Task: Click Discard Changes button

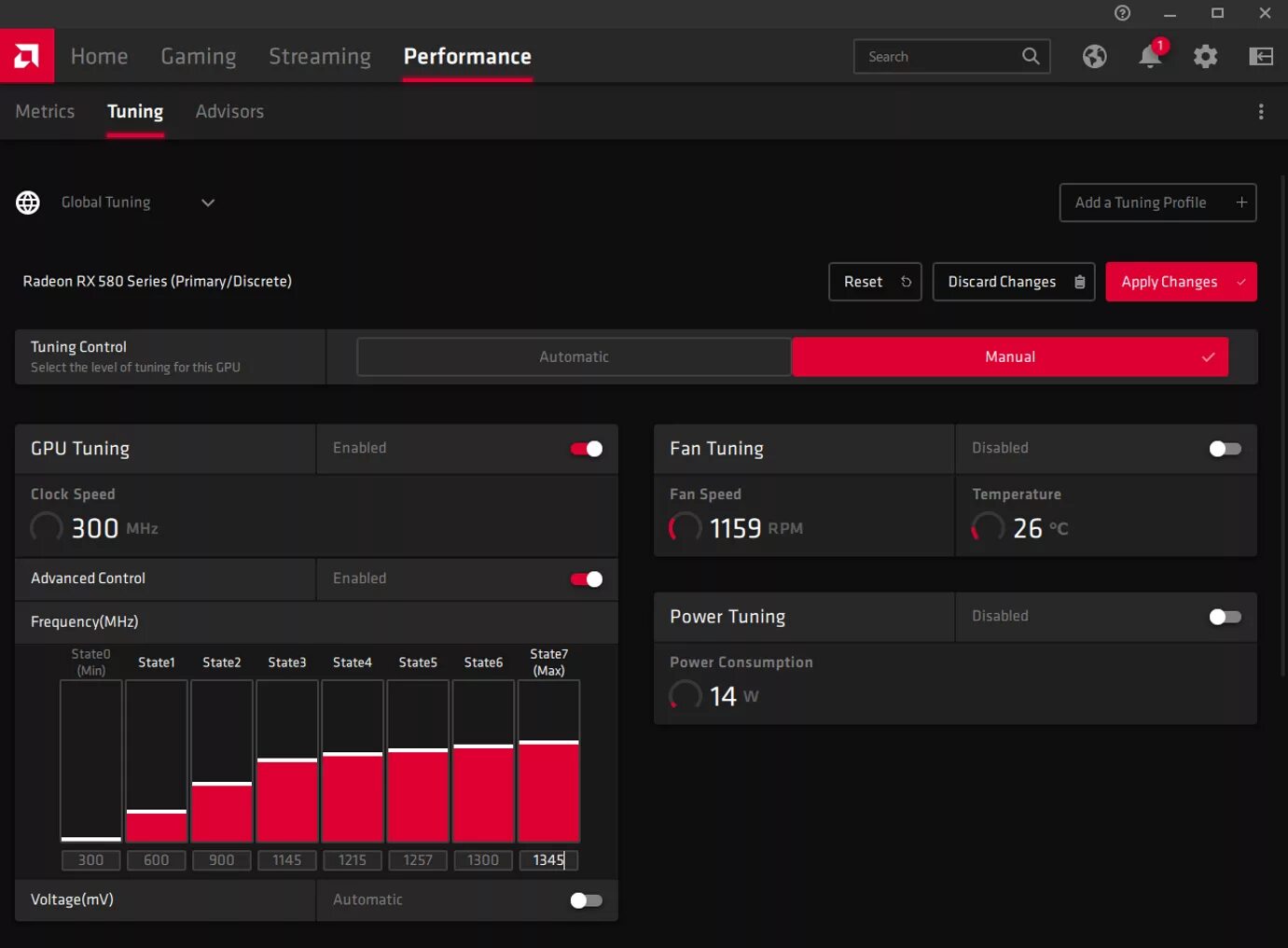Action: [x=1014, y=282]
